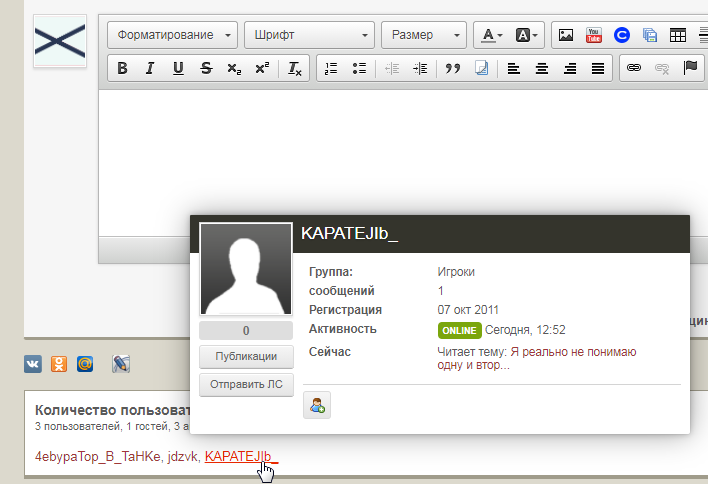
Task: Click the blue circle C icon
Action: 622,35
